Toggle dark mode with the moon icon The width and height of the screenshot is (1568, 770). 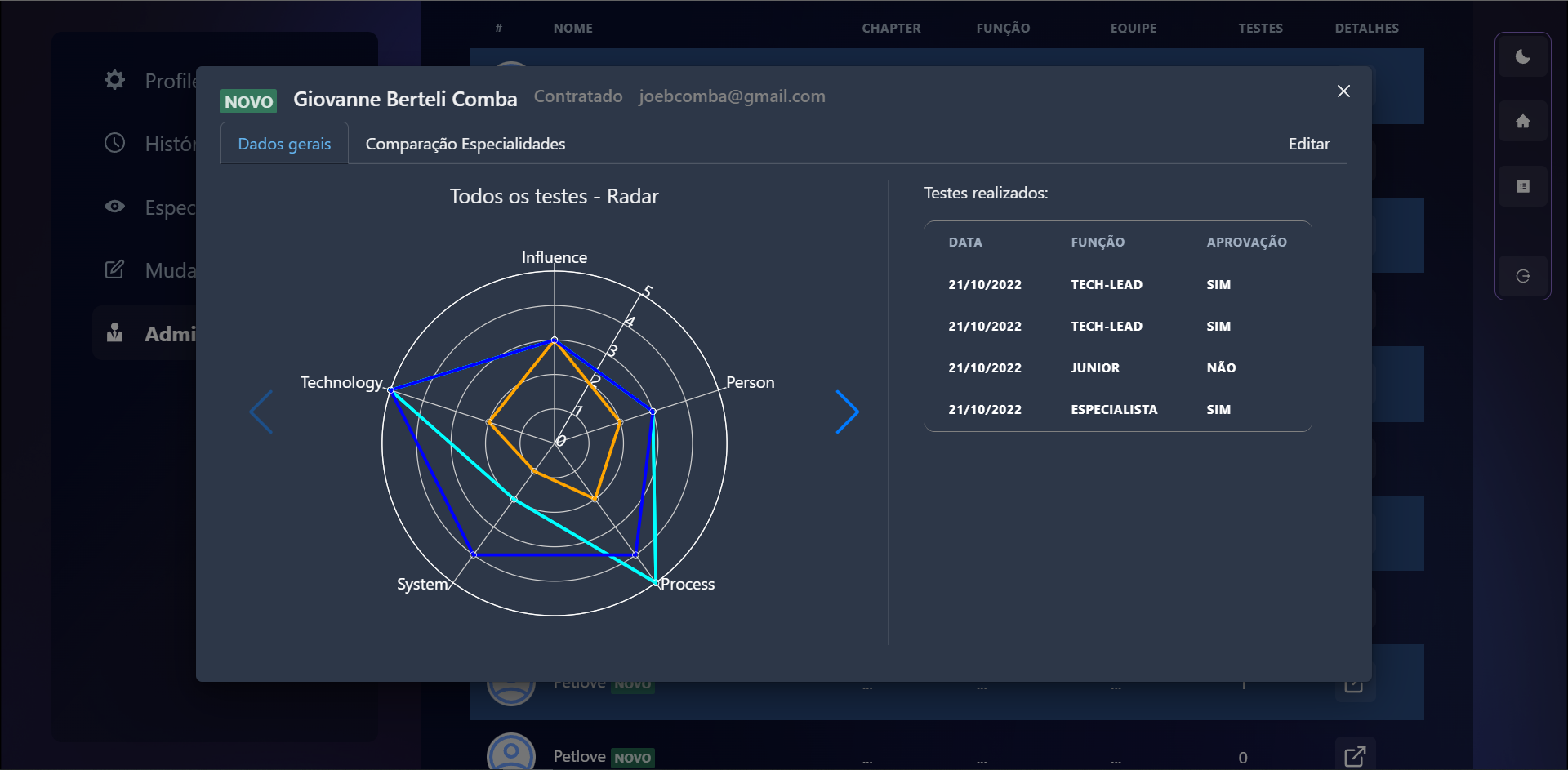pos(1522,56)
